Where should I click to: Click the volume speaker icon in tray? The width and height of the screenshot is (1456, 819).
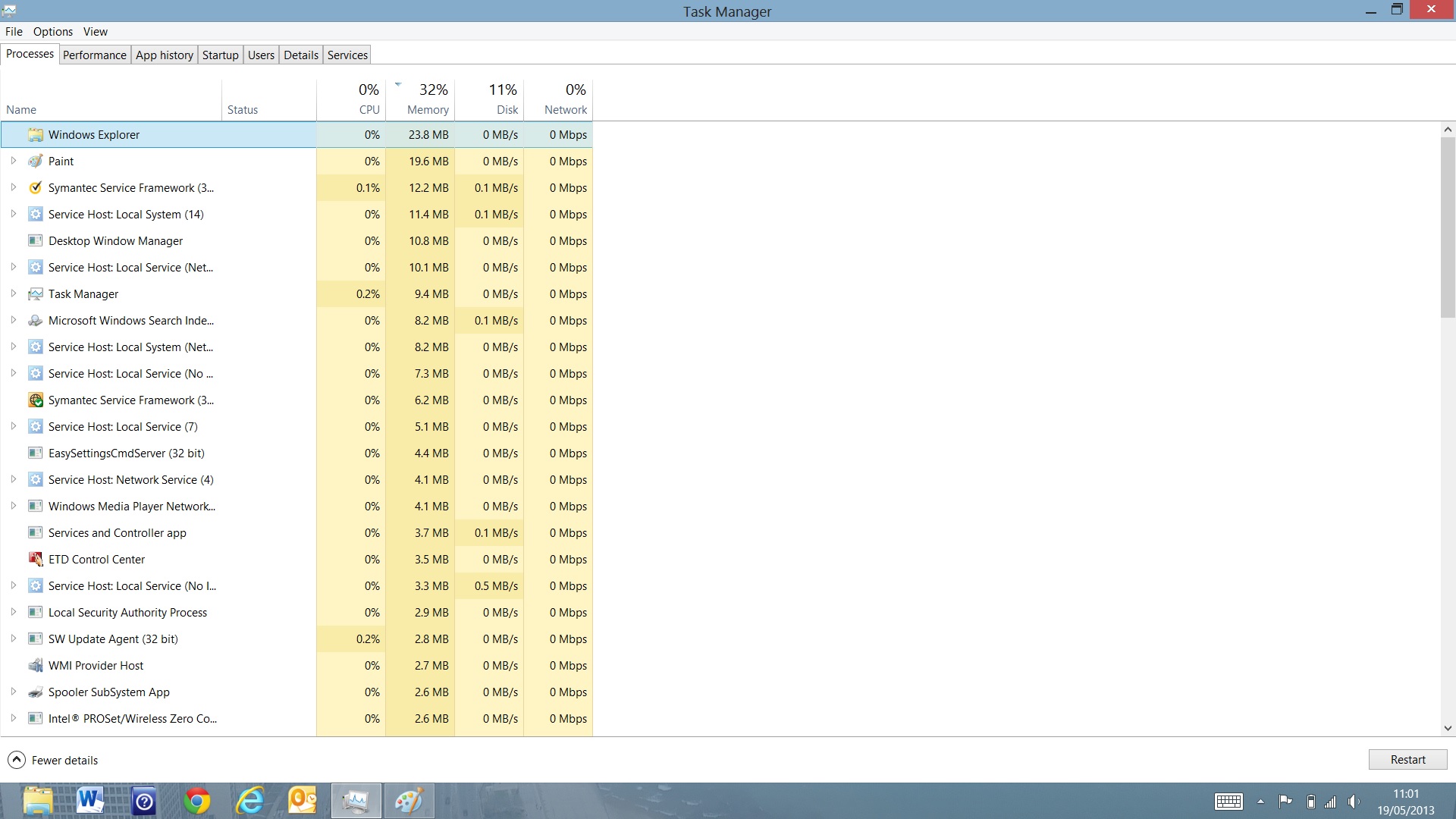click(x=1354, y=802)
